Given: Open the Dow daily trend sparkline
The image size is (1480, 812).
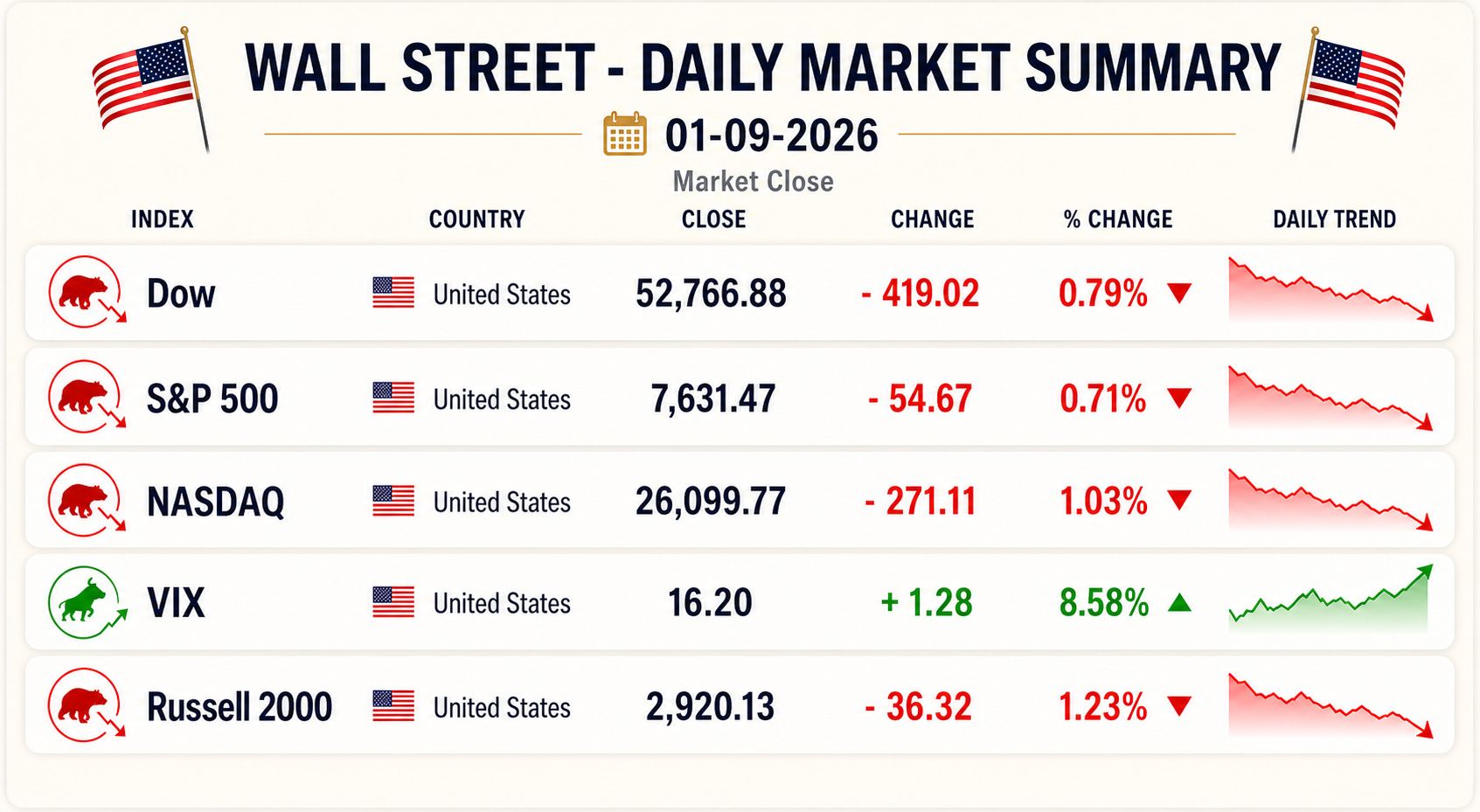Looking at the screenshot, I should tap(1331, 289).
